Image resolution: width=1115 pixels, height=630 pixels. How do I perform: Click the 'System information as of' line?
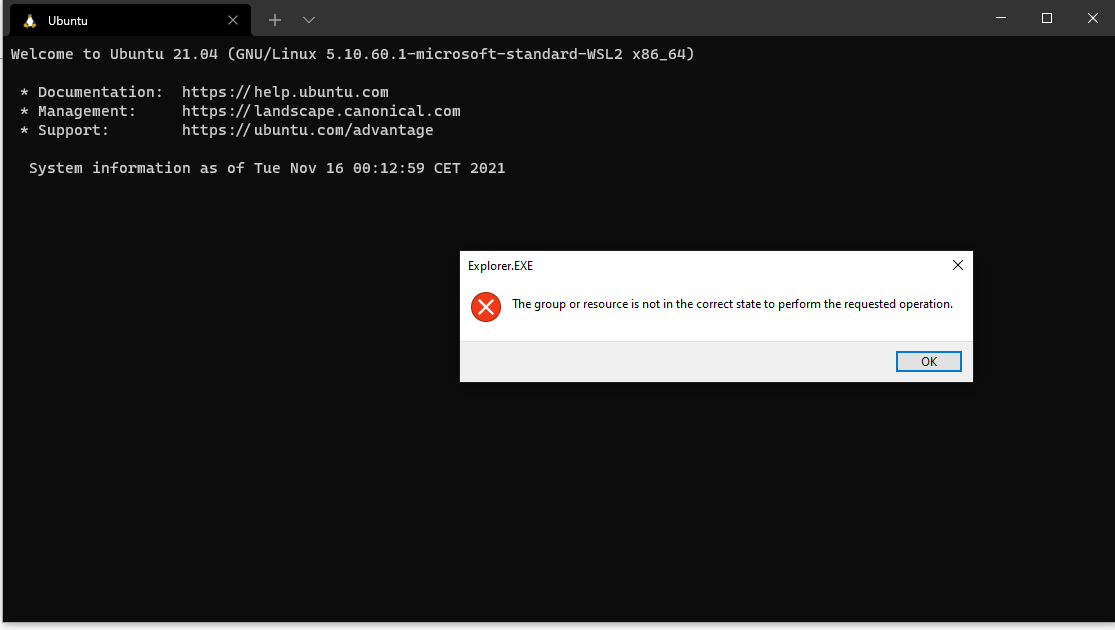(267, 169)
